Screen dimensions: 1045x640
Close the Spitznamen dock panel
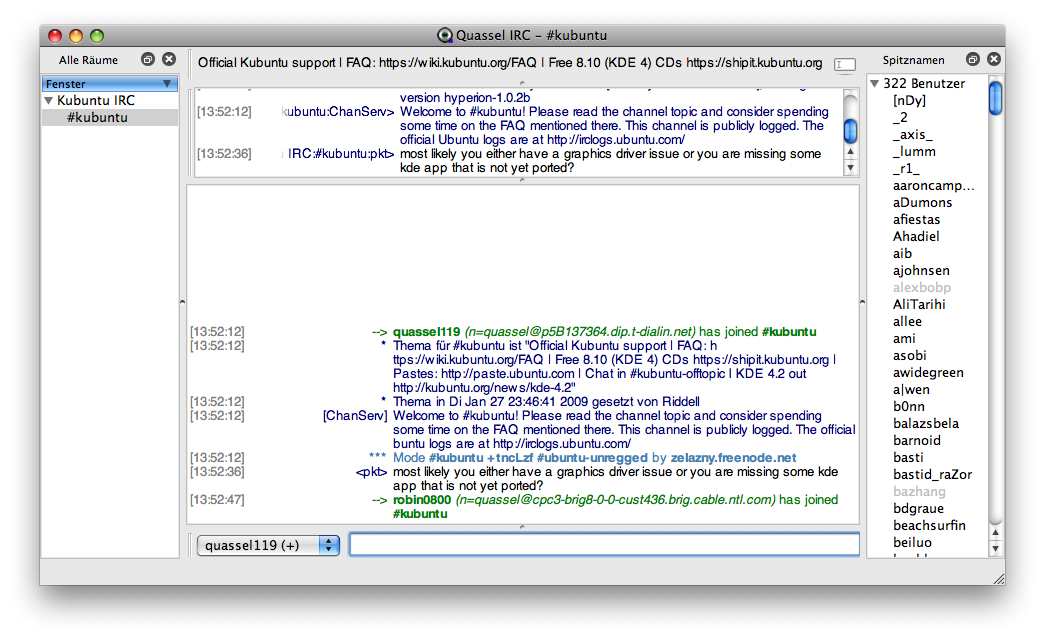(x=994, y=59)
